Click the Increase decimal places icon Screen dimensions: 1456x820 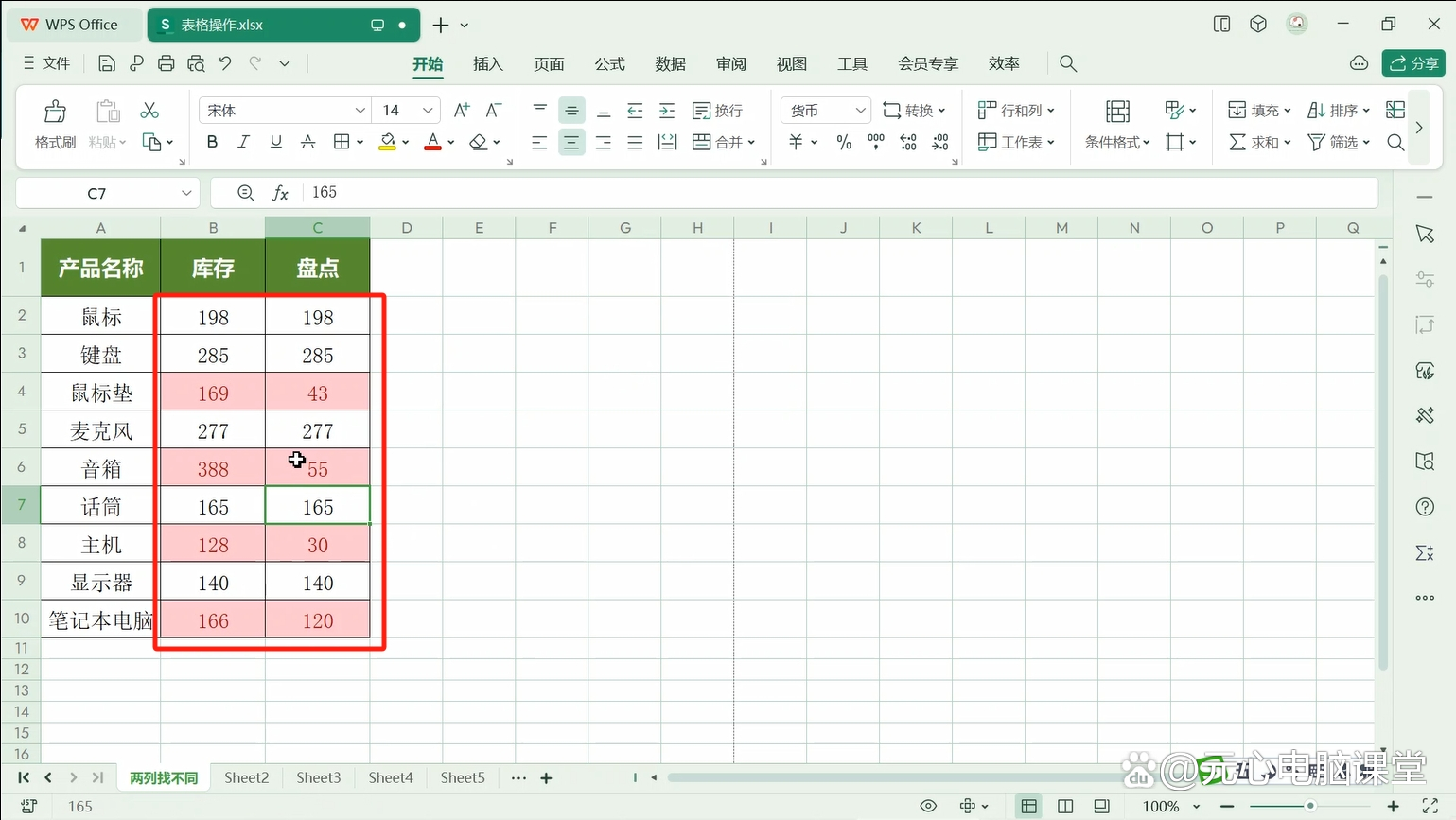[x=908, y=142]
